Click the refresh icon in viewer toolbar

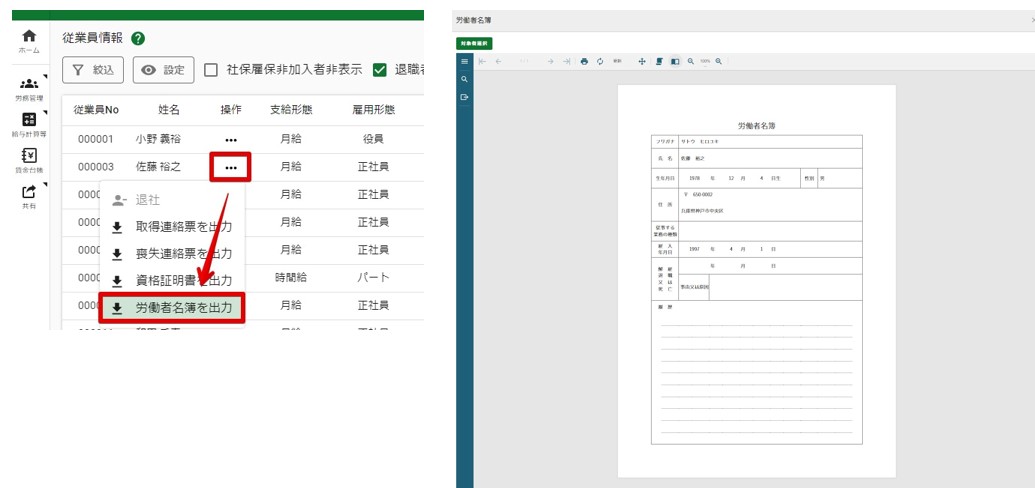click(600, 61)
